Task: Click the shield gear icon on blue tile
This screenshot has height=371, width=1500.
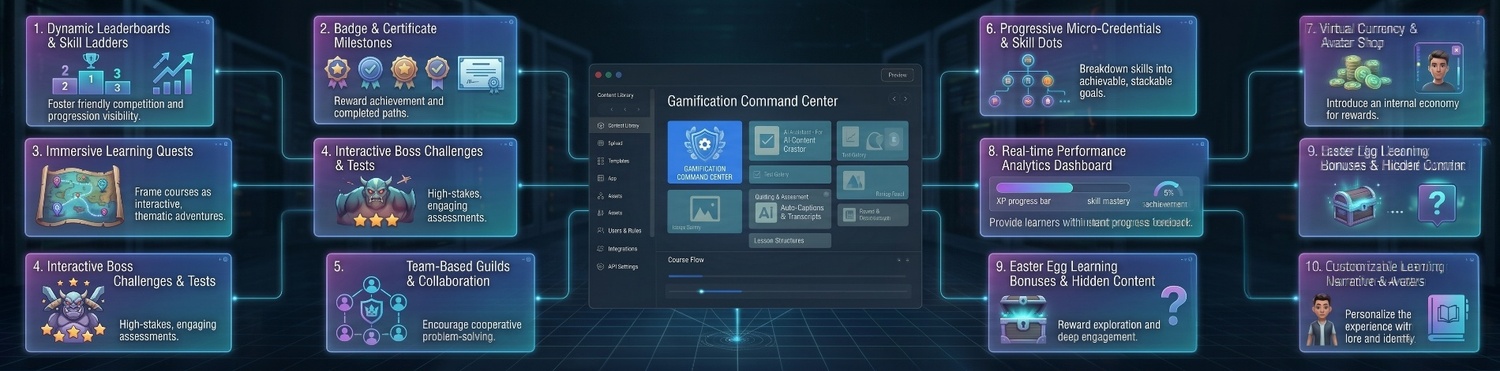Action: coord(705,145)
